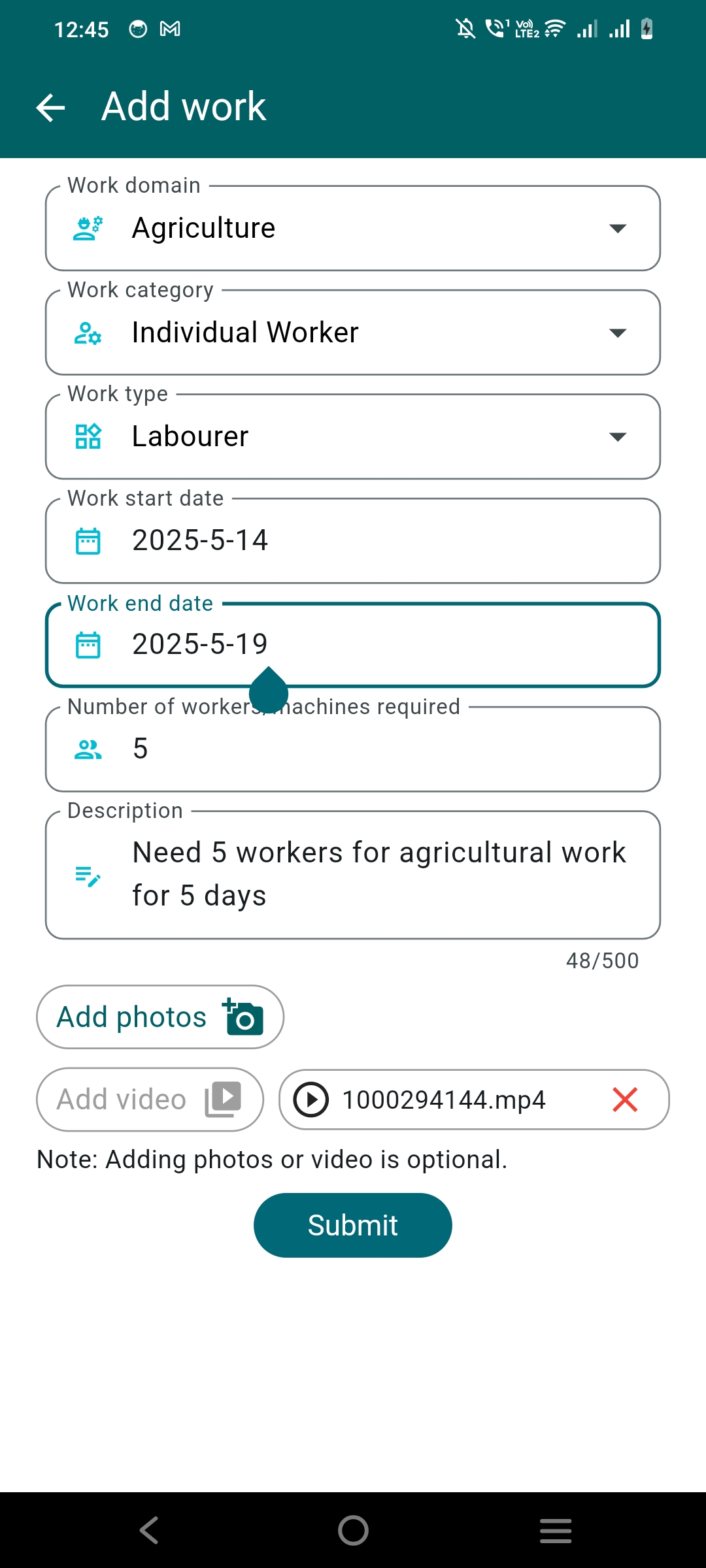Remove the attached 1000294144.mp4 video

625,1100
